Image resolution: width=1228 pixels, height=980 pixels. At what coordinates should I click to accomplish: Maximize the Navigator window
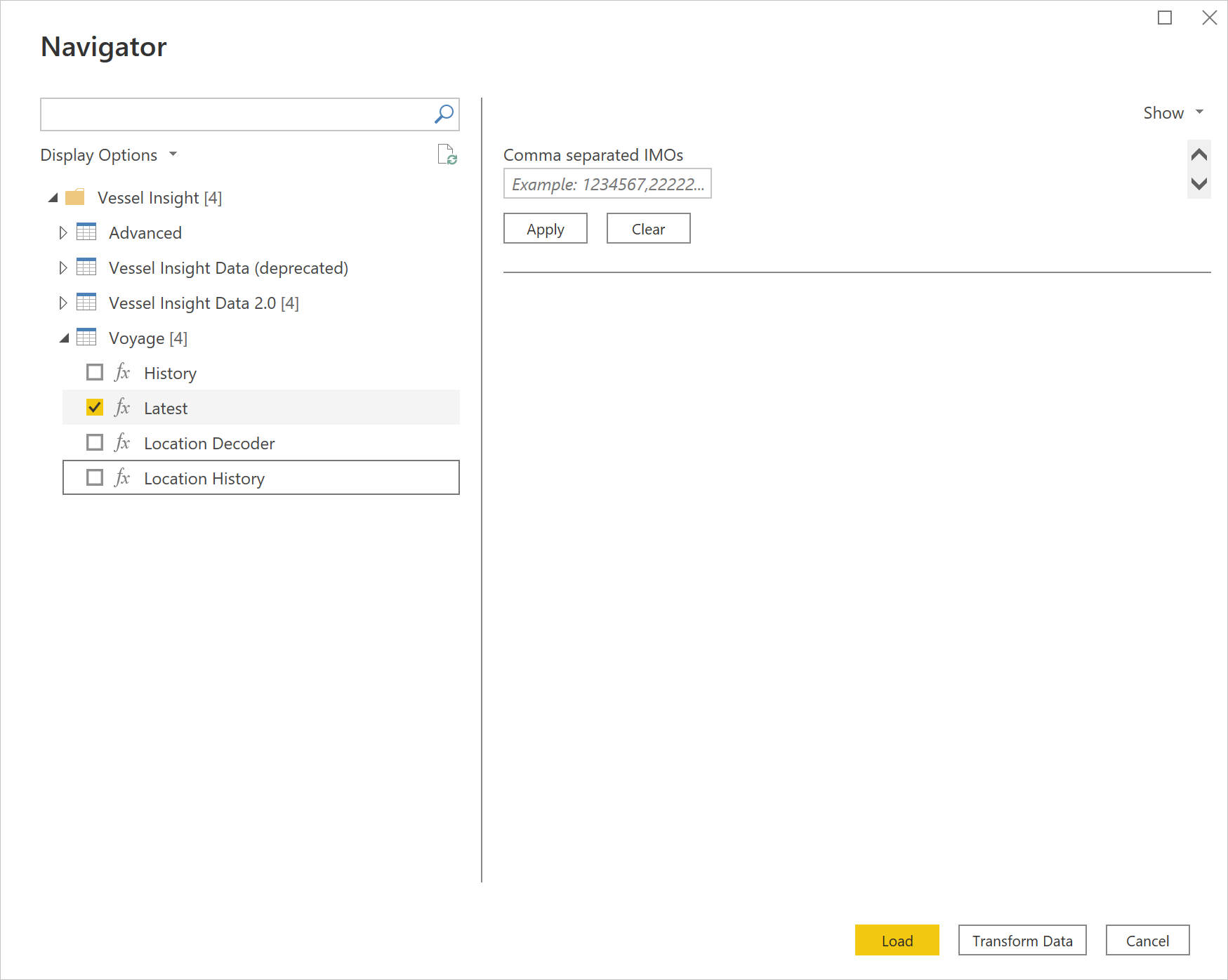click(x=1165, y=18)
